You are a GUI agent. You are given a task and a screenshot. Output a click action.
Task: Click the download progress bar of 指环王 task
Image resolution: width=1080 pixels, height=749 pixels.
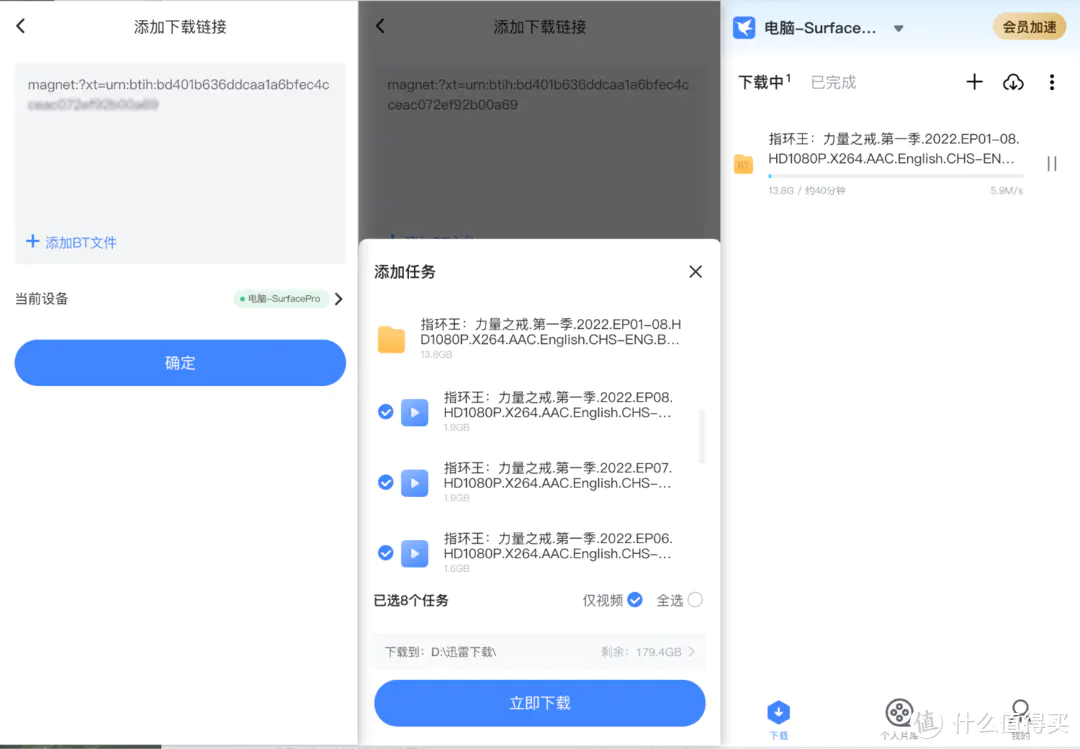(895, 176)
